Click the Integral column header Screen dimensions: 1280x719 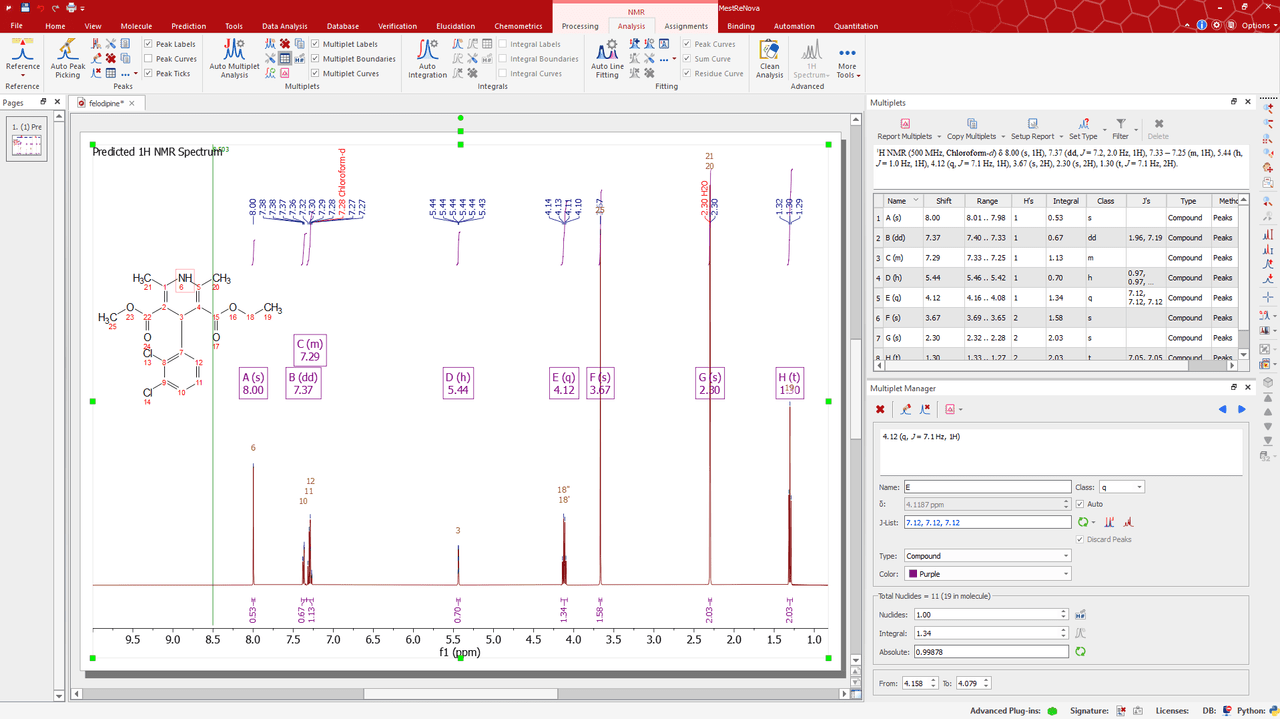(1066, 201)
